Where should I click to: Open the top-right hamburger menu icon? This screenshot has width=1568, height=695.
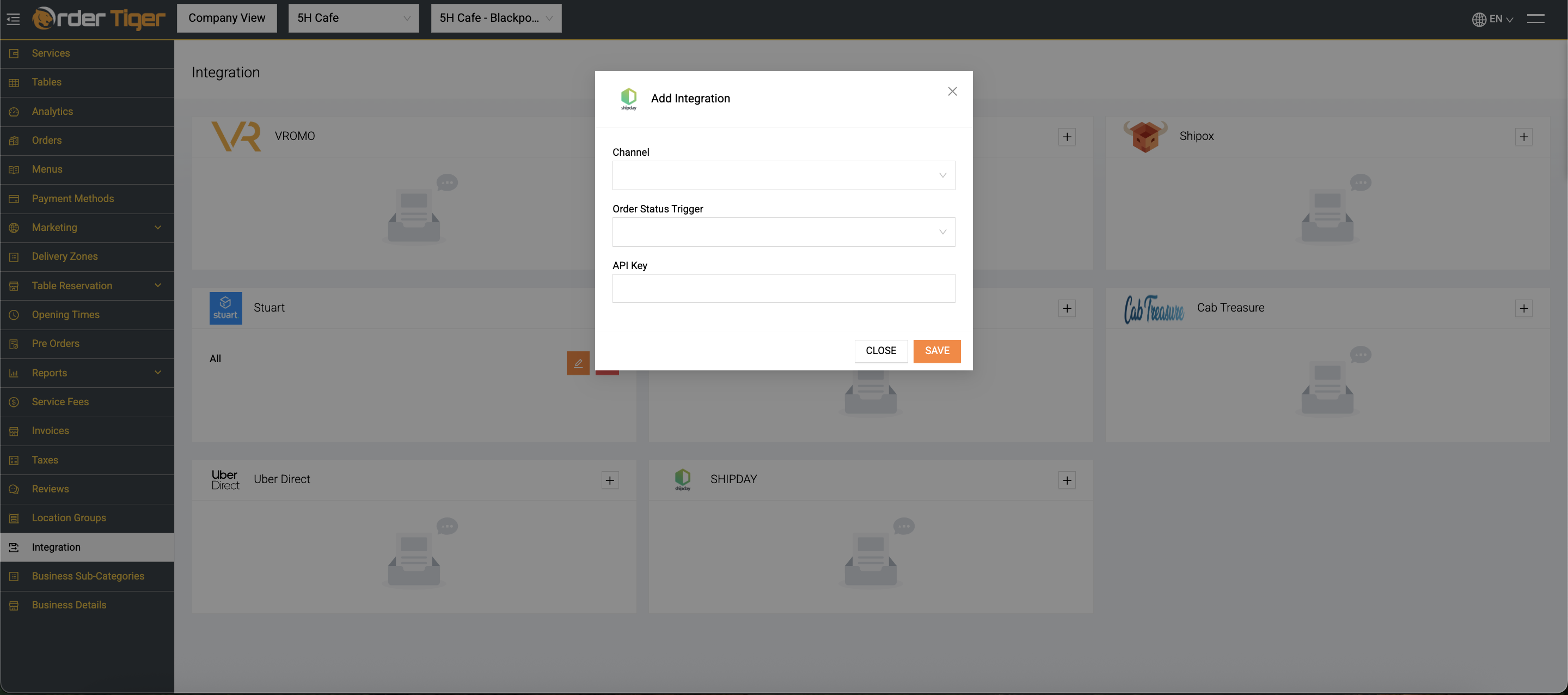coord(1535,19)
